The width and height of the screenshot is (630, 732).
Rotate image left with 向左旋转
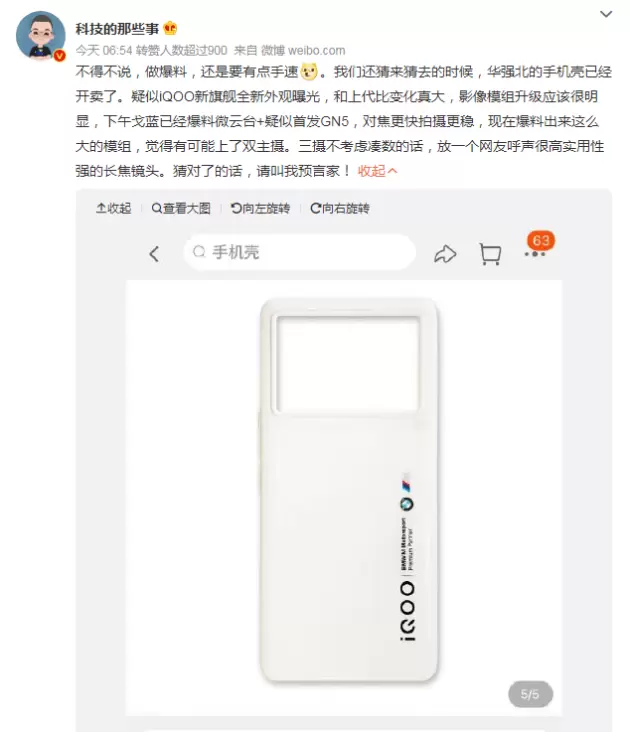260,208
